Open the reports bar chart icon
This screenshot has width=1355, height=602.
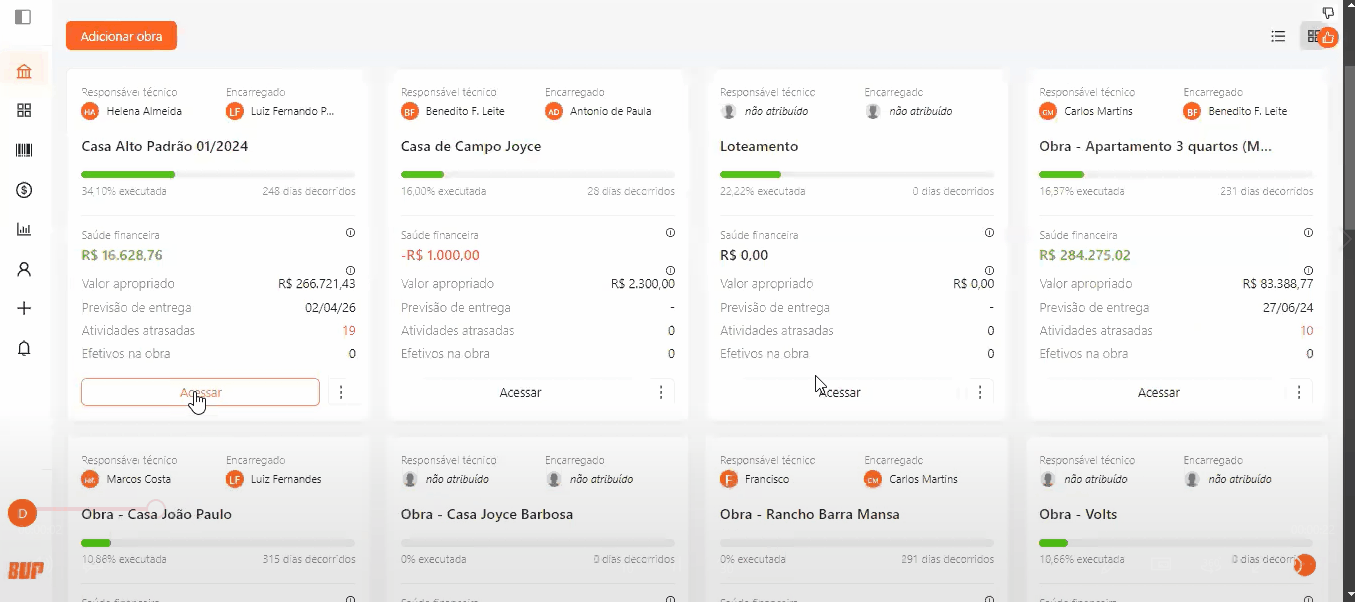click(24, 229)
